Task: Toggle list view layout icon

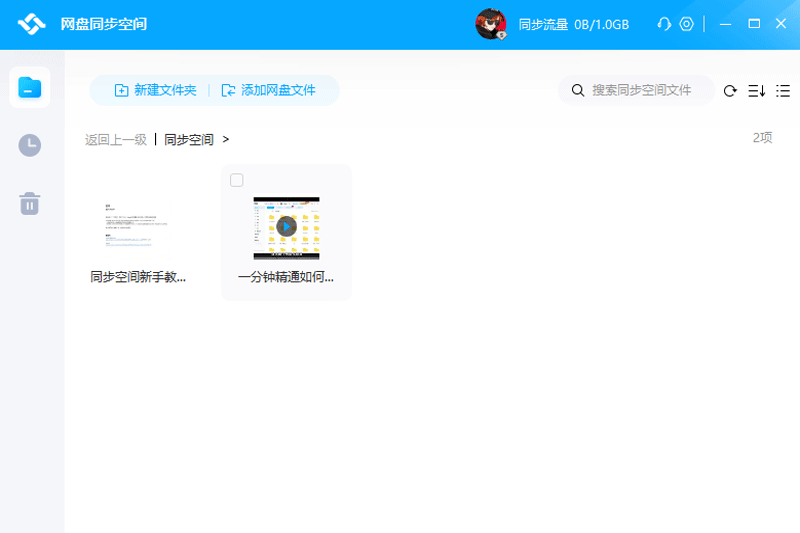Action: 783,91
